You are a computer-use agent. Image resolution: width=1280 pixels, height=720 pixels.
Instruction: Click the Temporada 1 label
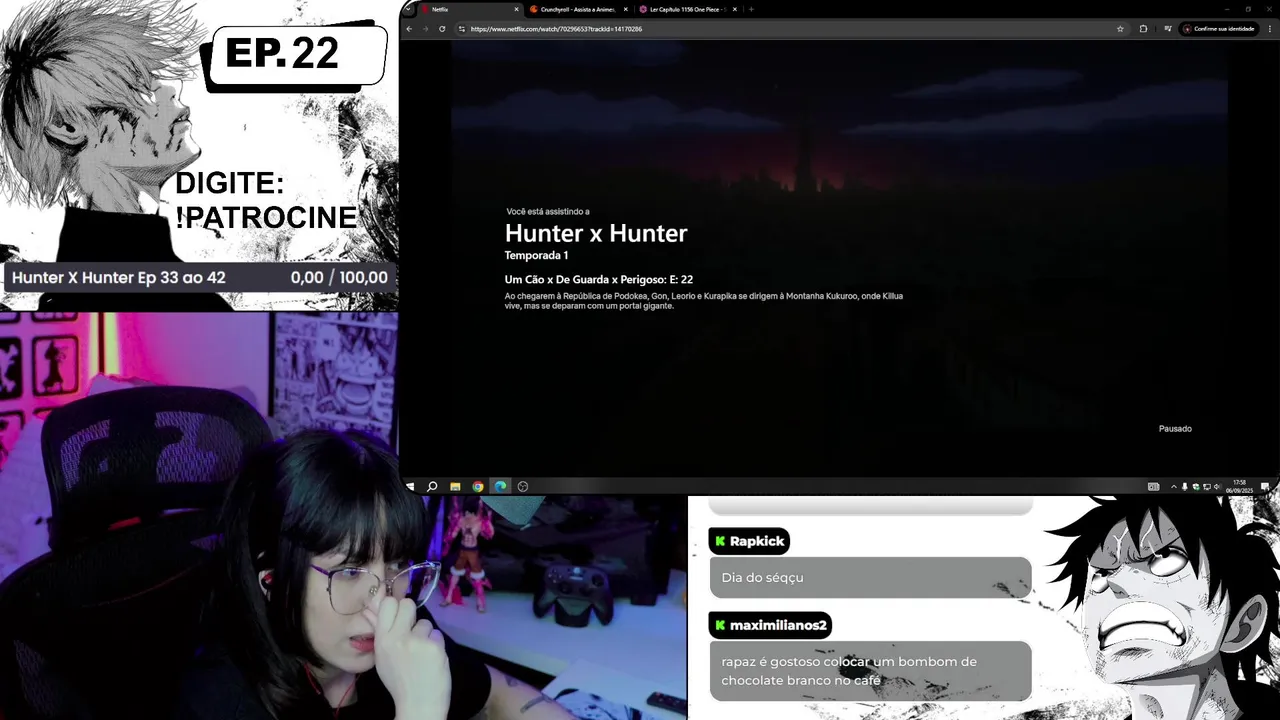(537, 256)
